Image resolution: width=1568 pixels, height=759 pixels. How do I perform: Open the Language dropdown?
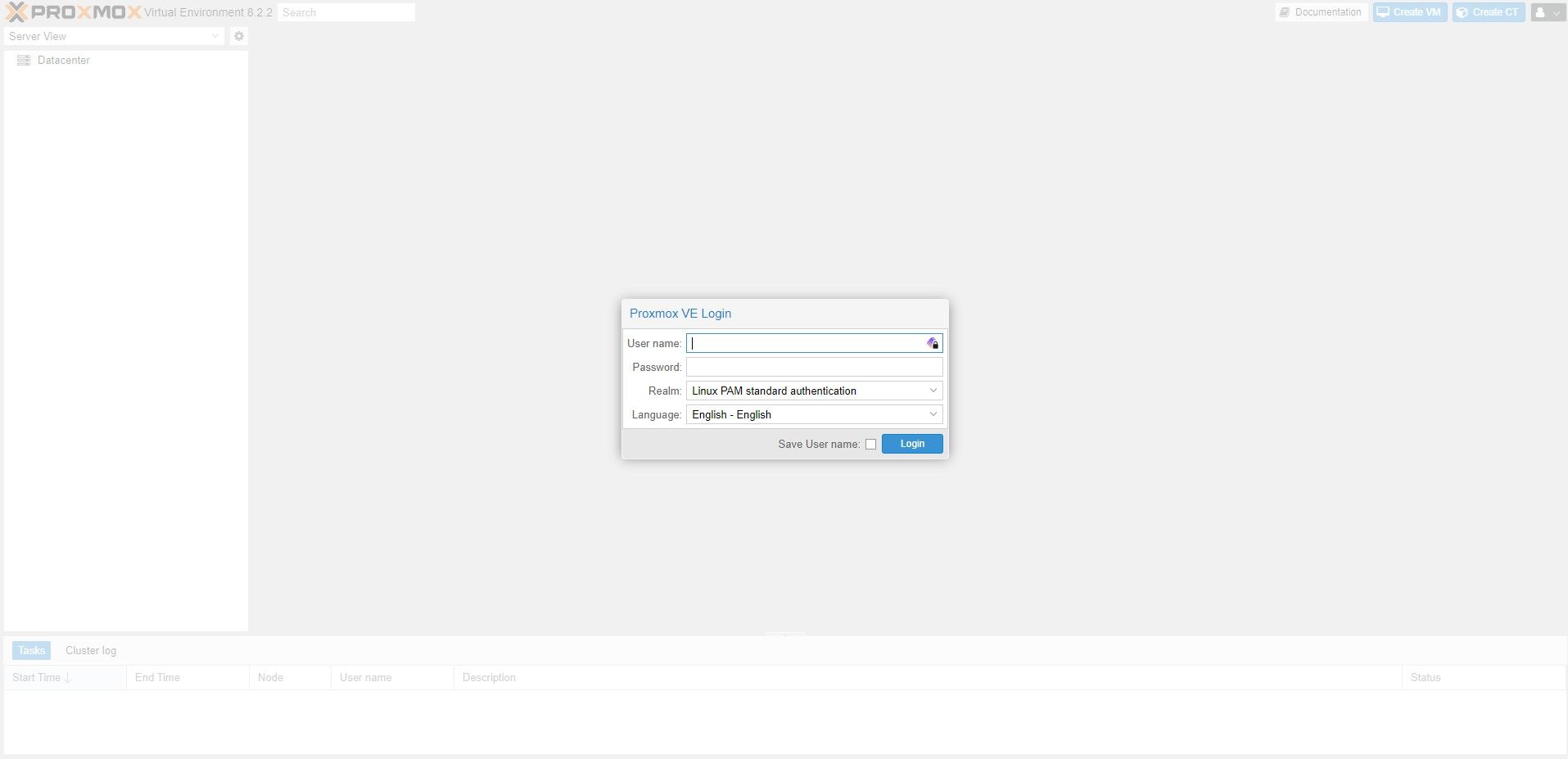click(933, 414)
